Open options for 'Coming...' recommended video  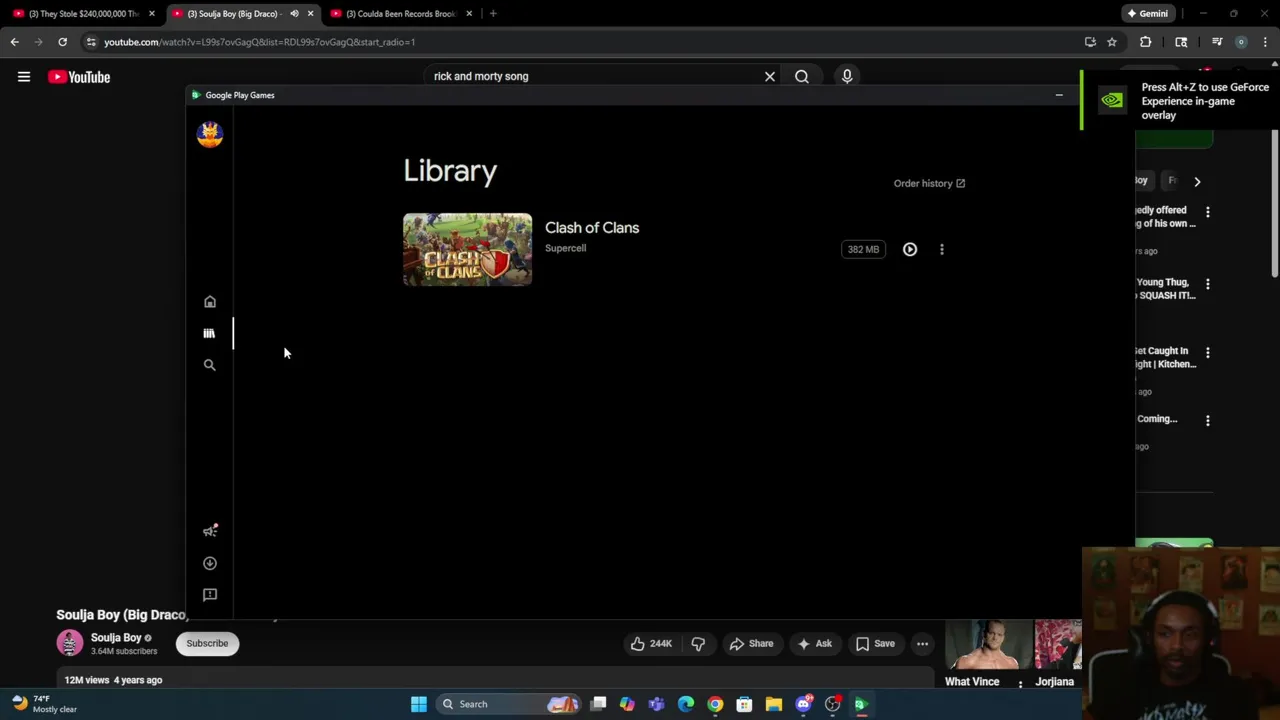click(1208, 421)
